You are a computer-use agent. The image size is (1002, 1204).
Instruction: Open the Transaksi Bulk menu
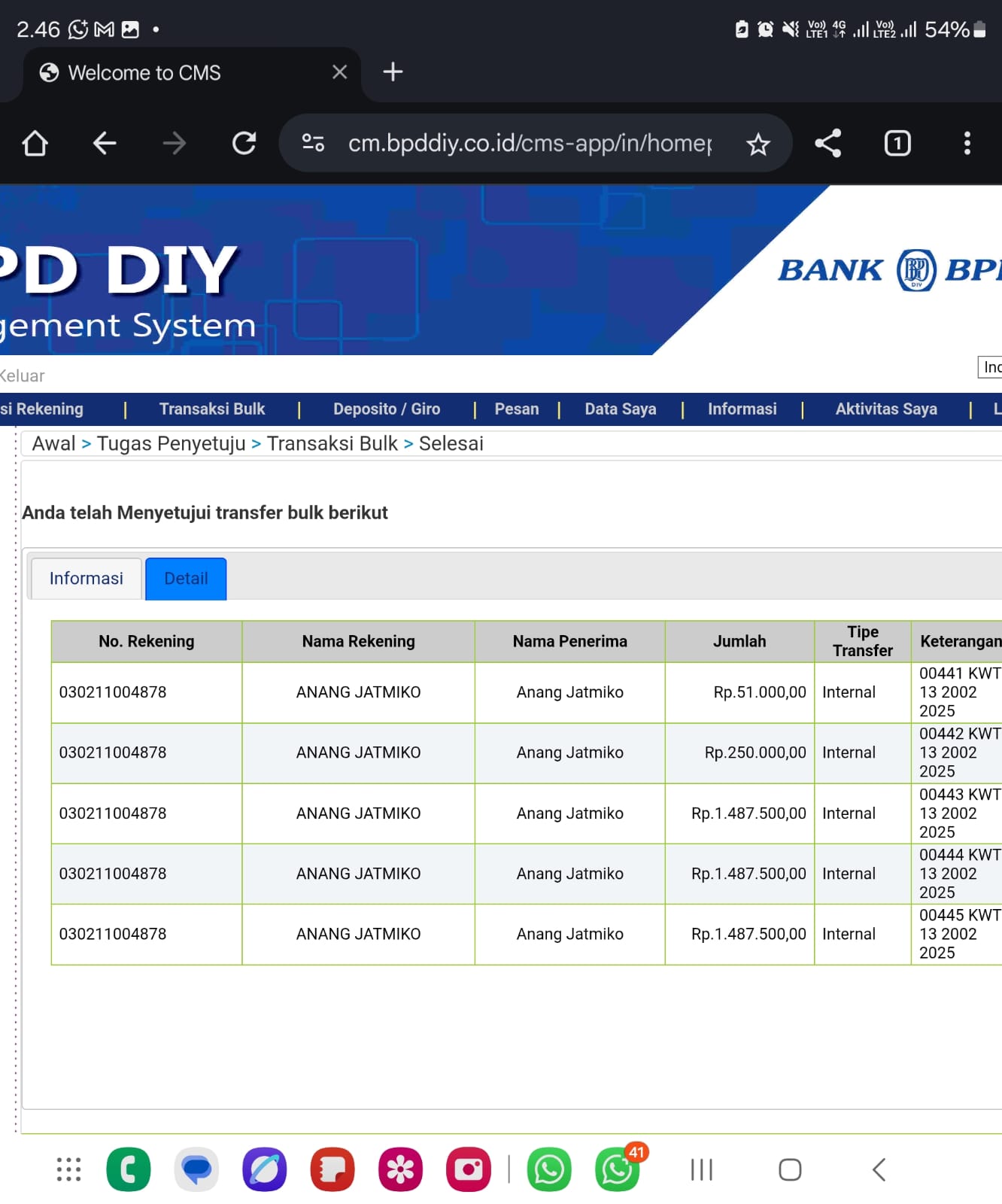[212, 409]
